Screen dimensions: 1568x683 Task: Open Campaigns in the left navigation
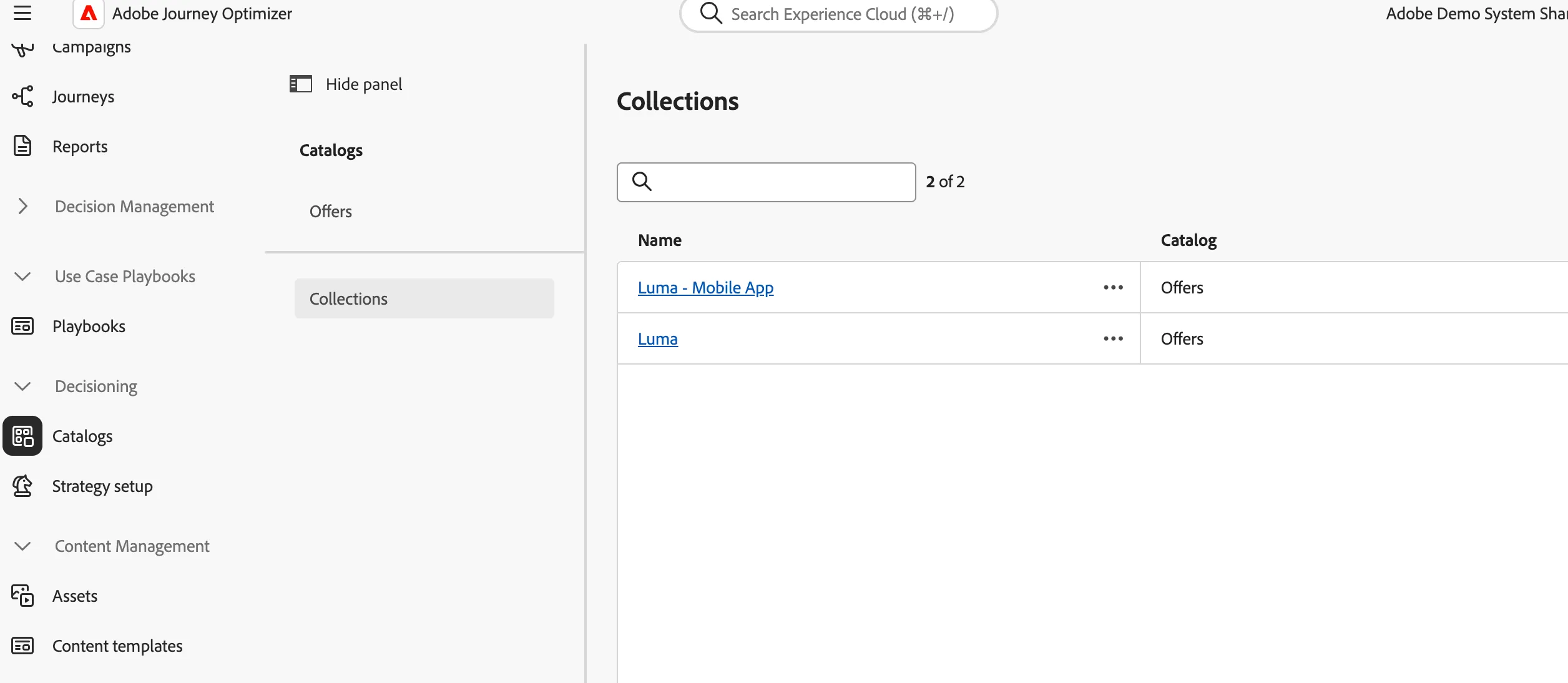(x=92, y=47)
